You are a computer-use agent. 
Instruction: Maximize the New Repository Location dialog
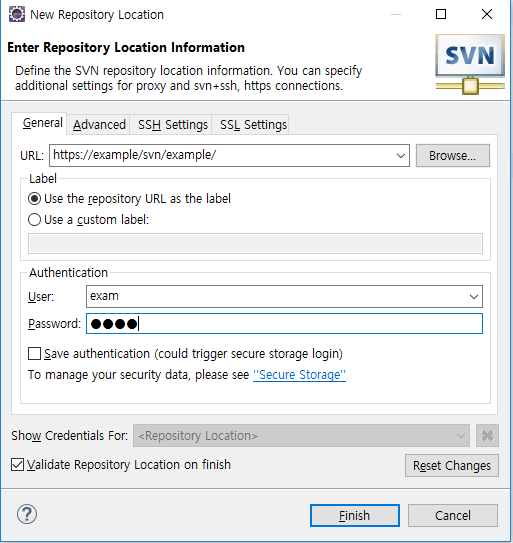click(x=441, y=14)
